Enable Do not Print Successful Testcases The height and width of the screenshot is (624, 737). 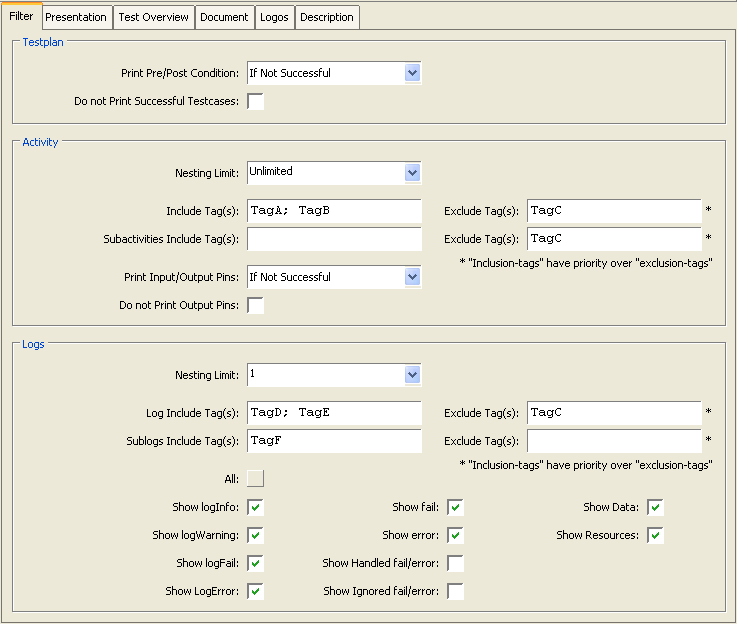pos(256,101)
